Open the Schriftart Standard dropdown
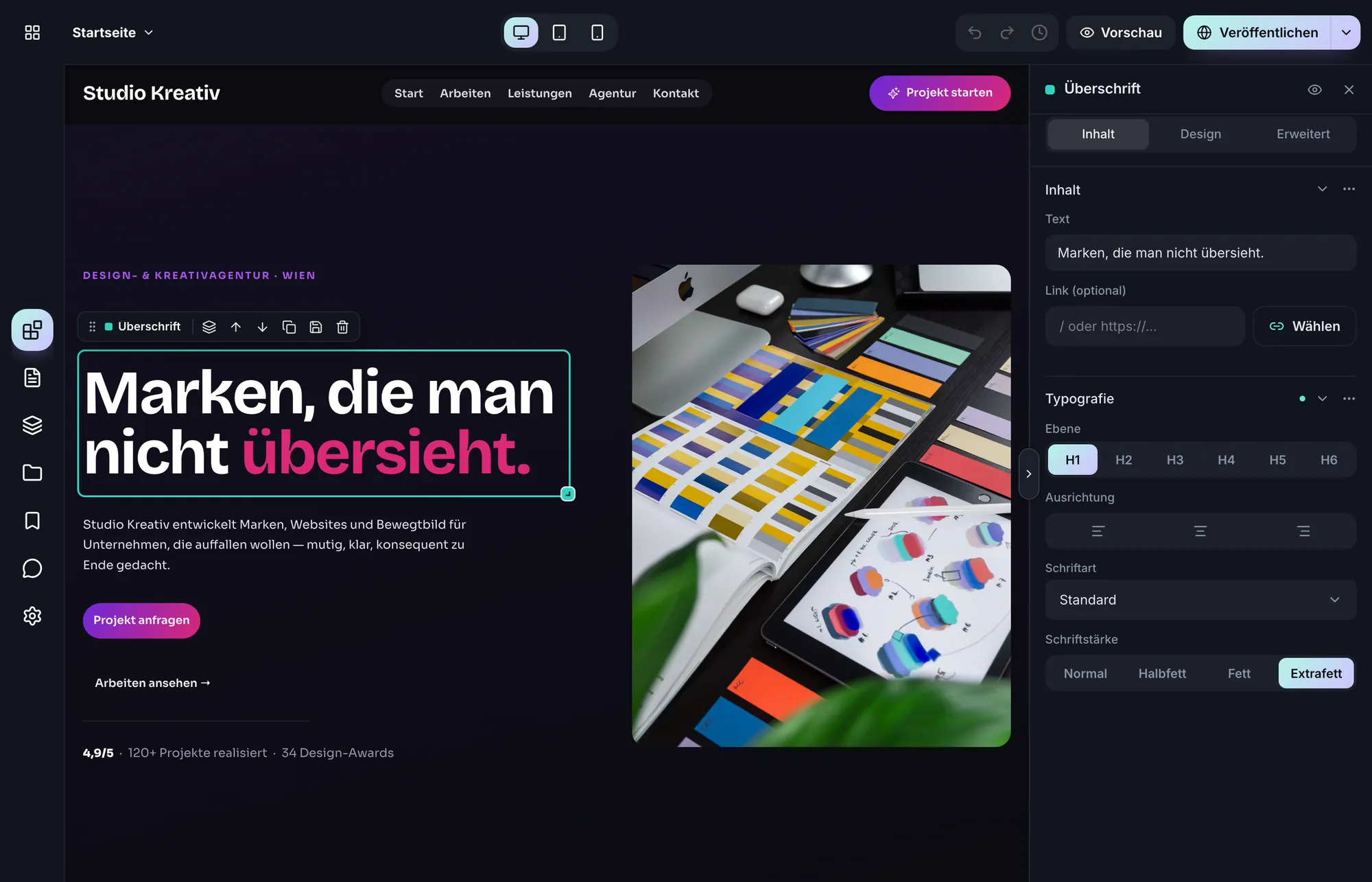Screen dimensions: 1372x882 1200,600
